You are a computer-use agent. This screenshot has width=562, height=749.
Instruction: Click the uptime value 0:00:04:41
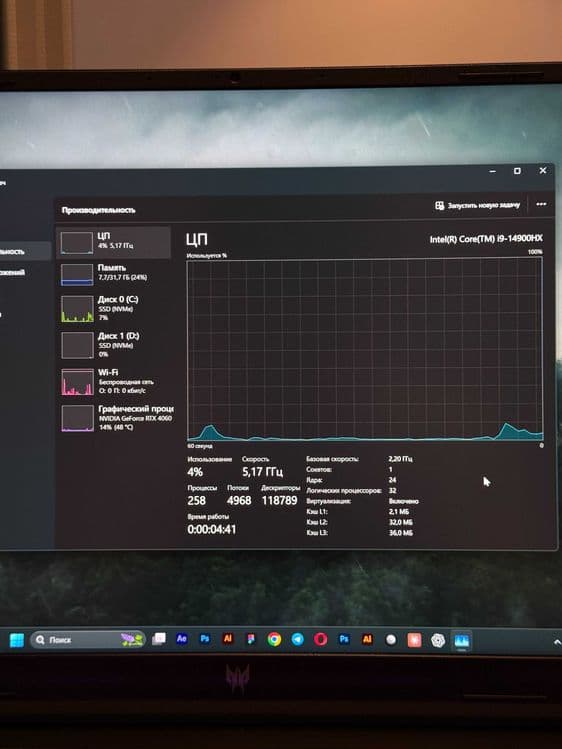pyautogui.click(x=212, y=529)
